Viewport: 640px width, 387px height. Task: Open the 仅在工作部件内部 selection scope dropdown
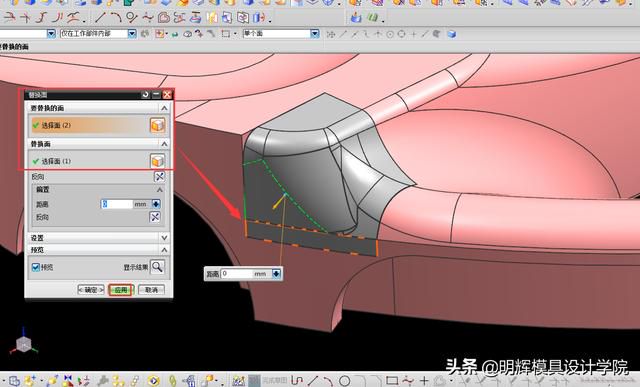point(132,34)
